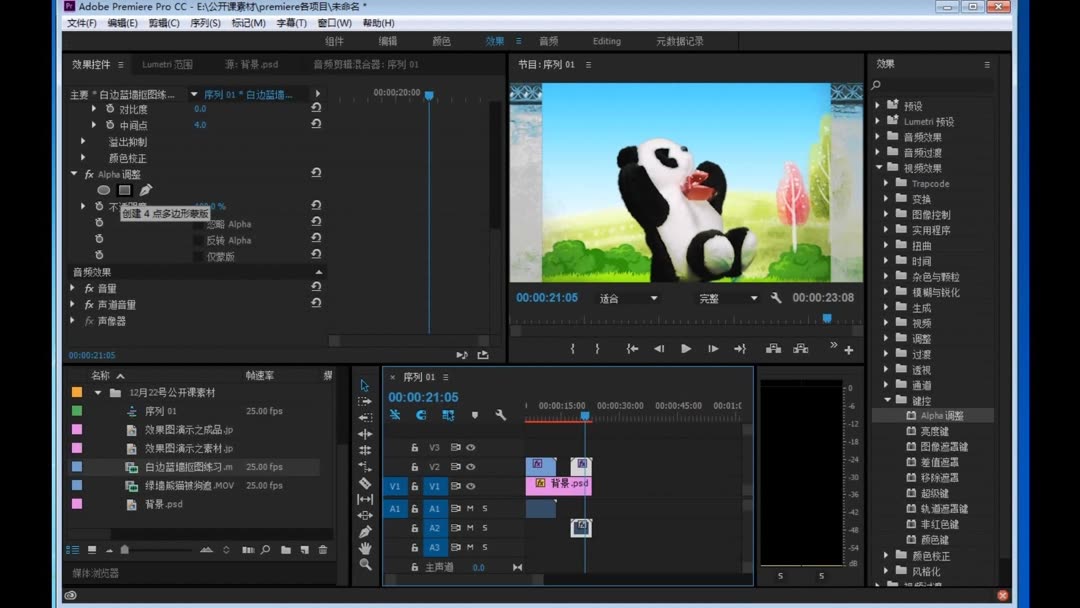Click the trash icon in the project panel
The height and width of the screenshot is (608, 1080).
pyautogui.click(x=324, y=548)
